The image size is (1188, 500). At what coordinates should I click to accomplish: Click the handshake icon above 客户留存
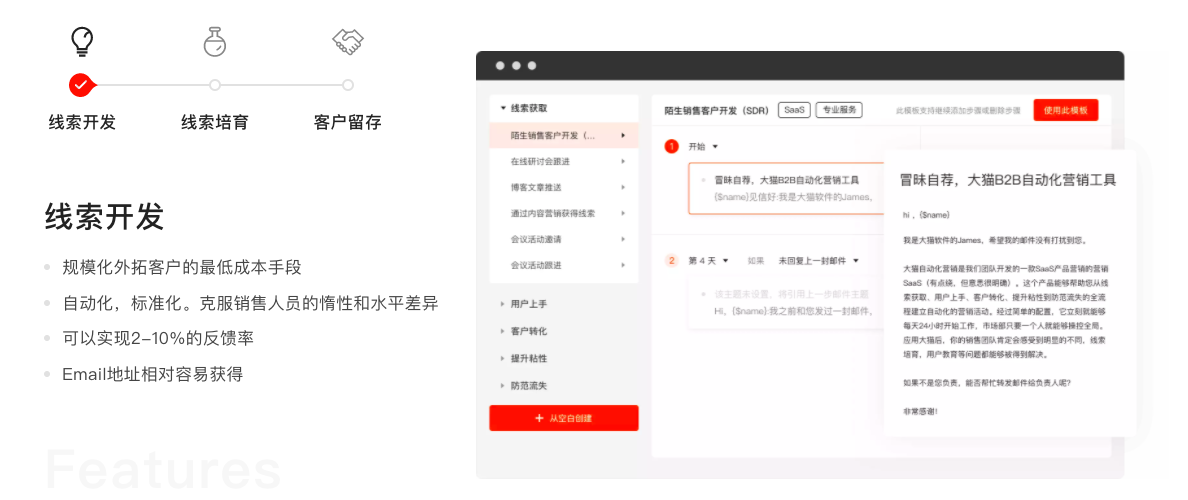(348, 41)
